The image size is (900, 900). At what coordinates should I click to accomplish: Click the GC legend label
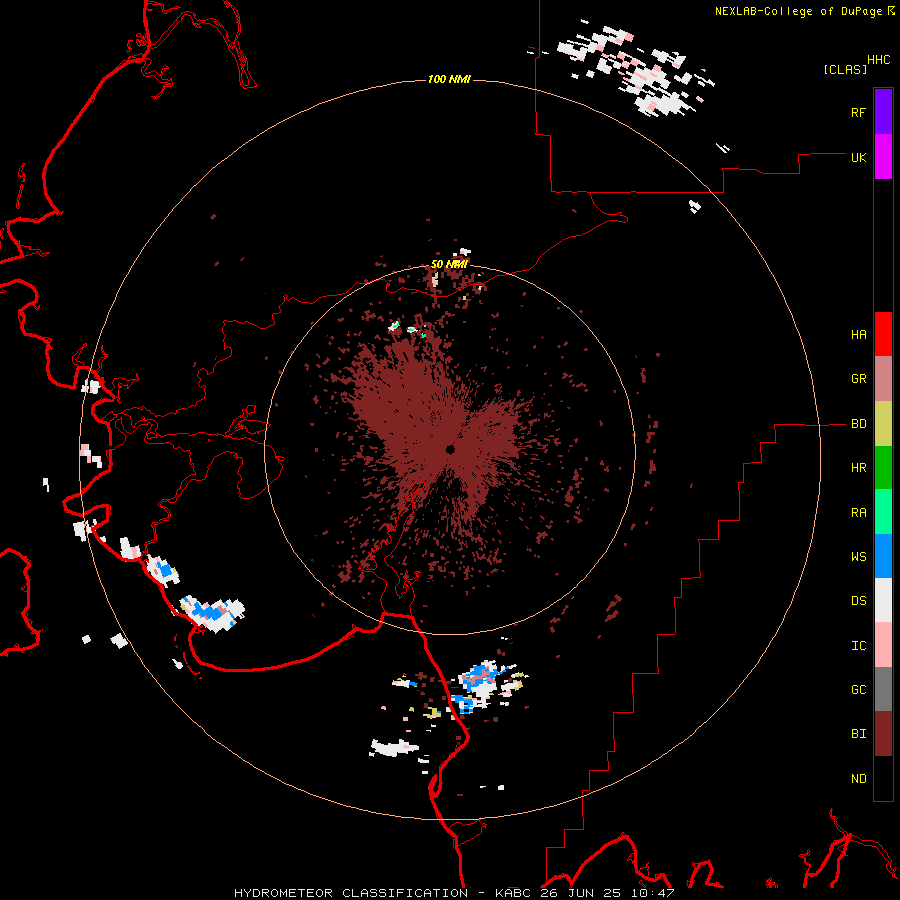pos(858,689)
